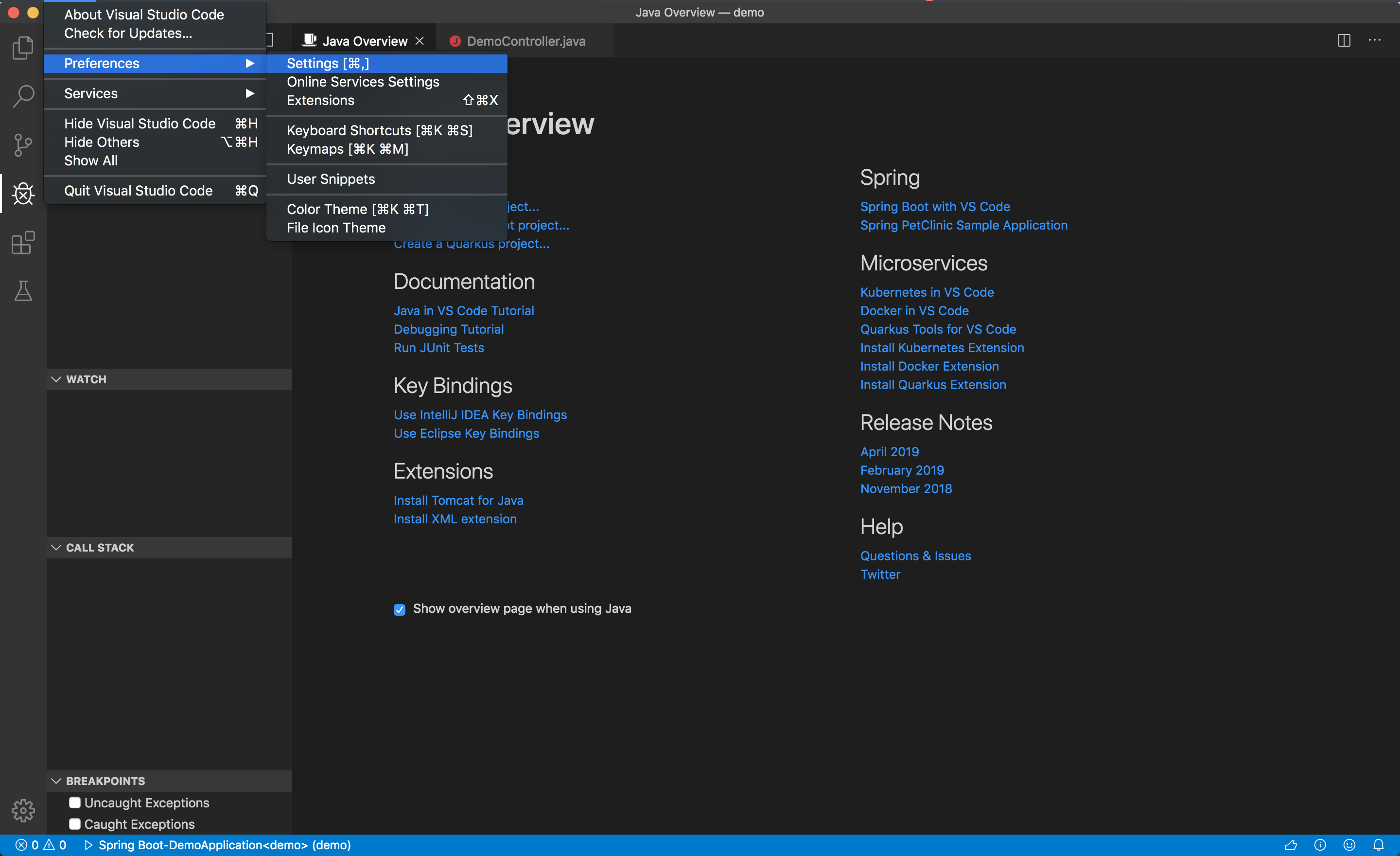The width and height of the screenshot is (1400, 856).
Task: Choose File Icon Theme menu item
Action: pyautogui.click(x=386, y=228)
